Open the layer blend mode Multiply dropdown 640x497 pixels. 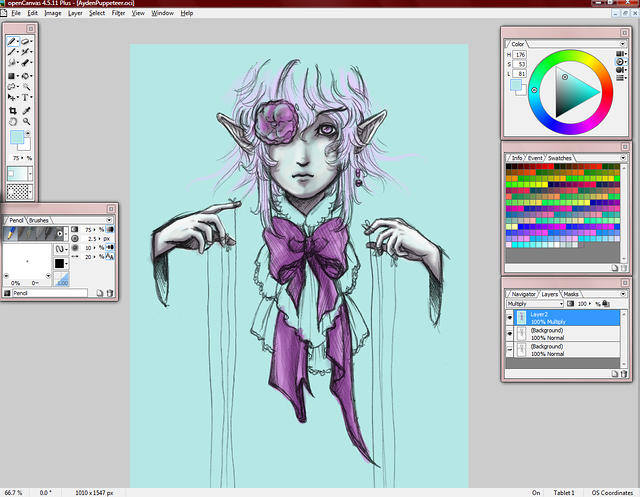pos(535,304)
